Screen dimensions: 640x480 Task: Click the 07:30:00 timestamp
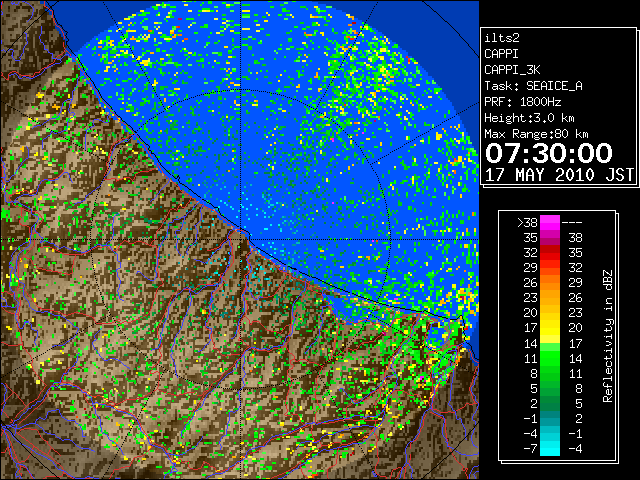(x=549, y=153)
